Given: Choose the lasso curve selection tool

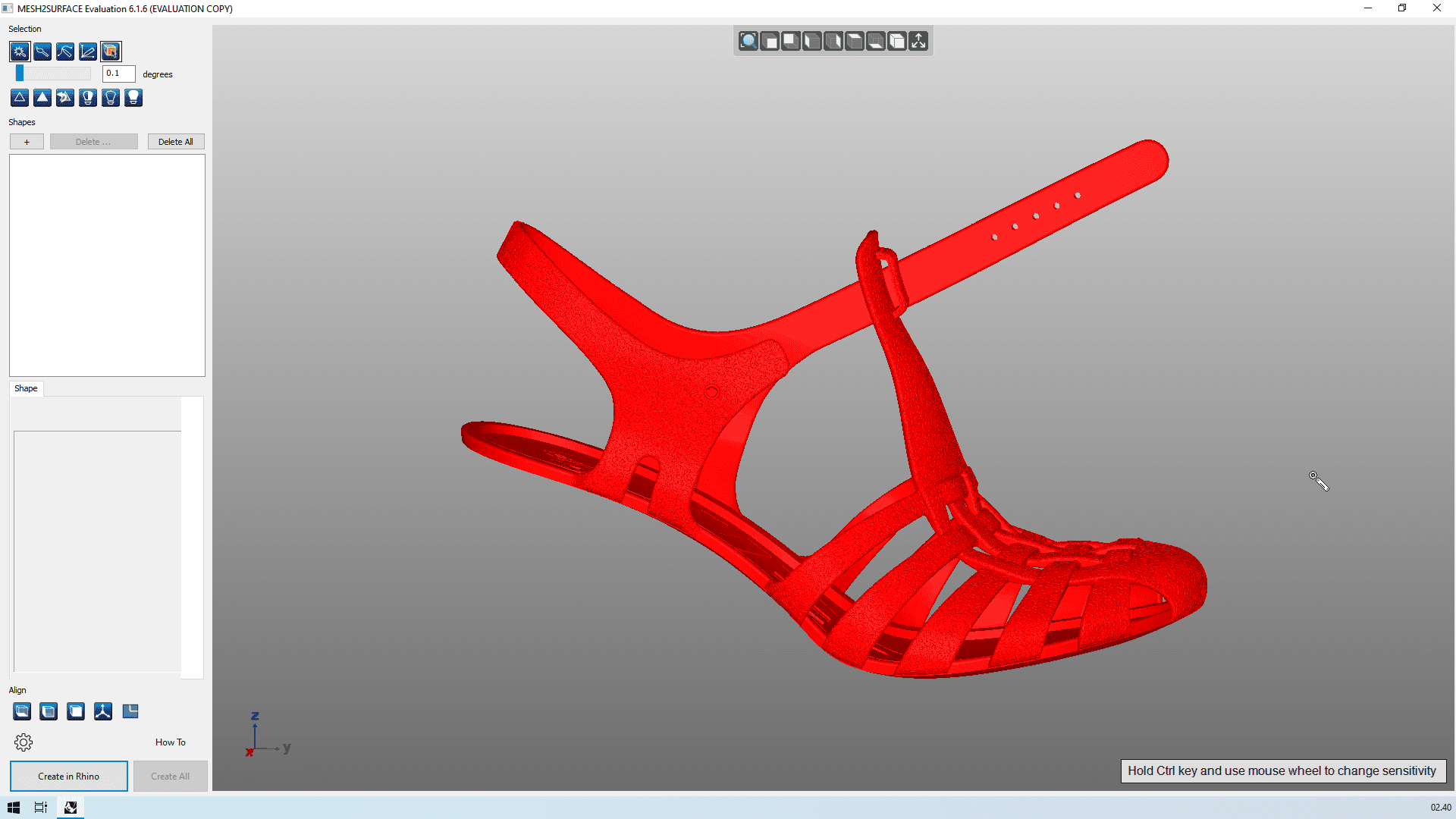Looking at the screenshot, I should pos(65,52).
